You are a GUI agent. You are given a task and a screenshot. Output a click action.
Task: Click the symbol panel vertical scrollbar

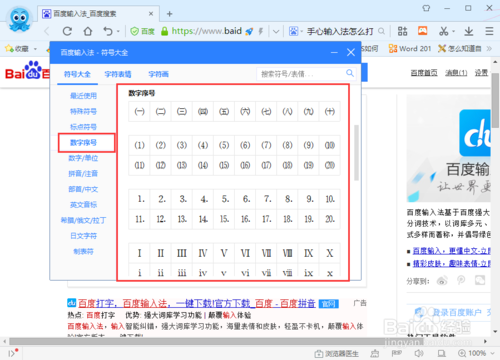coord(356,153)
